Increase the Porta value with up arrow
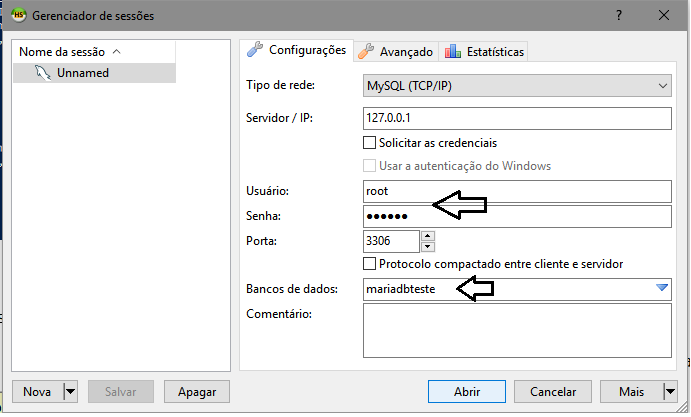This screenshot has width=691, height=417. pos(428,236)
